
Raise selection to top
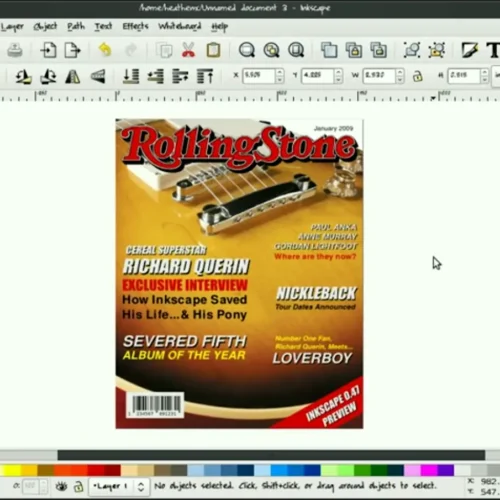pos(205,76)
